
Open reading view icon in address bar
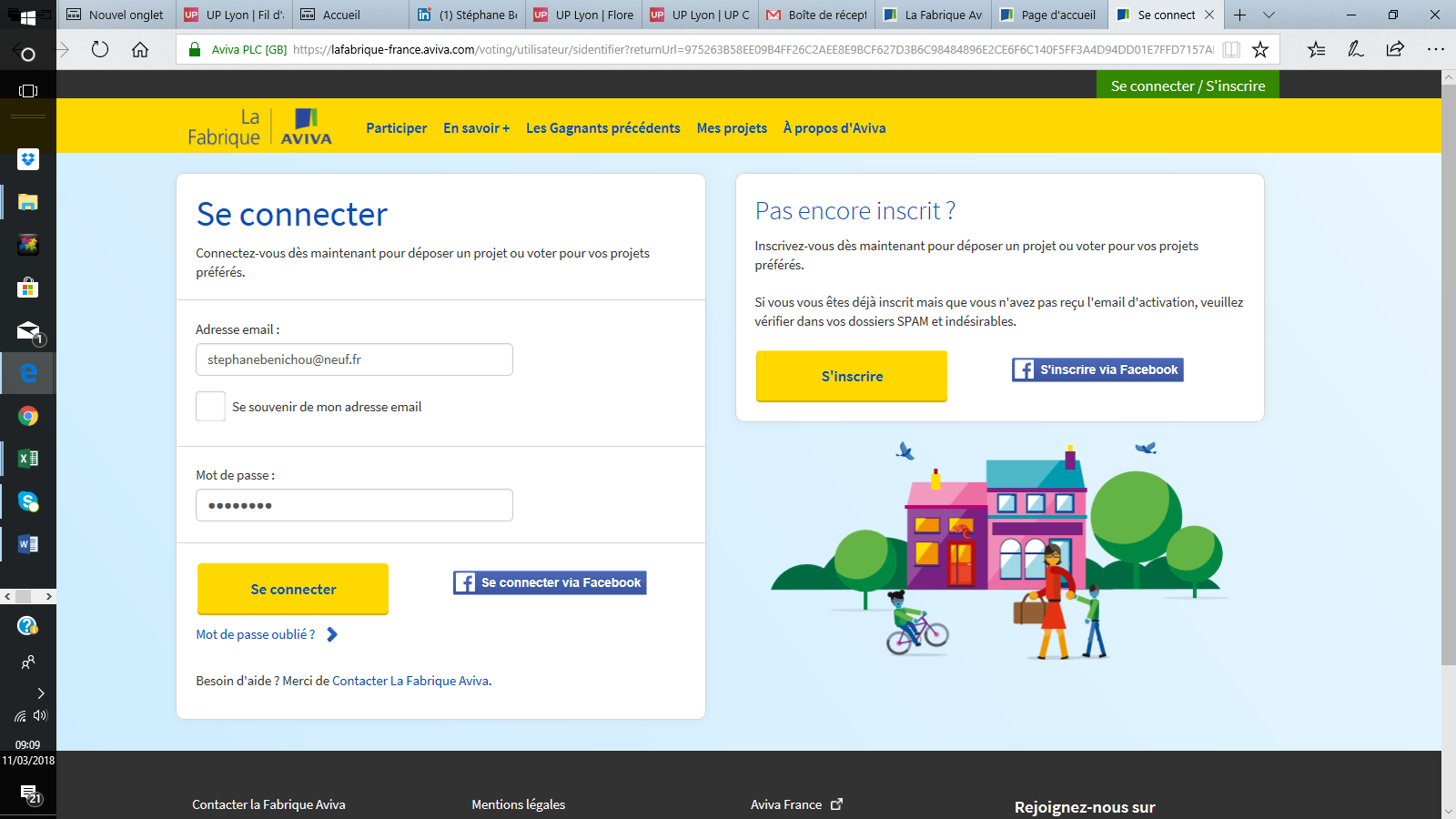(1231, 49)
